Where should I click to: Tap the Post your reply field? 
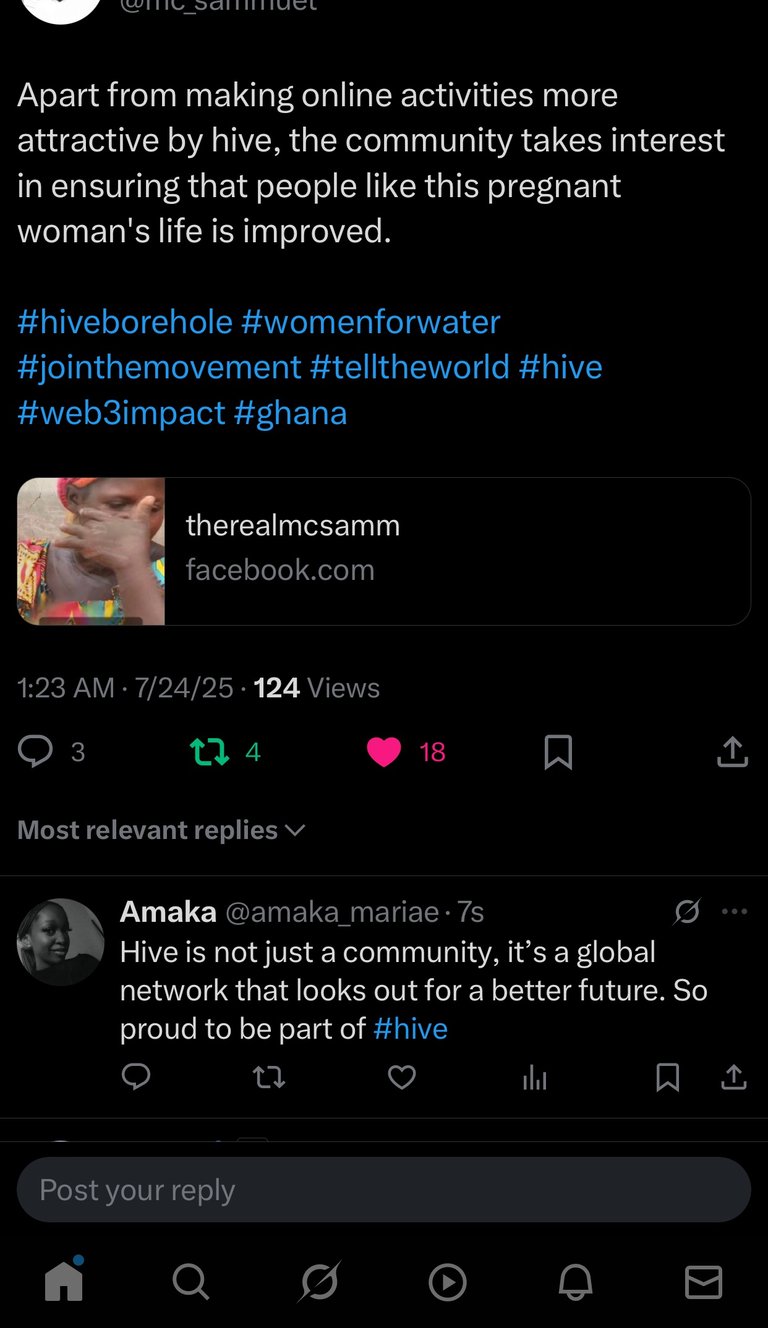pos(384,1190)
